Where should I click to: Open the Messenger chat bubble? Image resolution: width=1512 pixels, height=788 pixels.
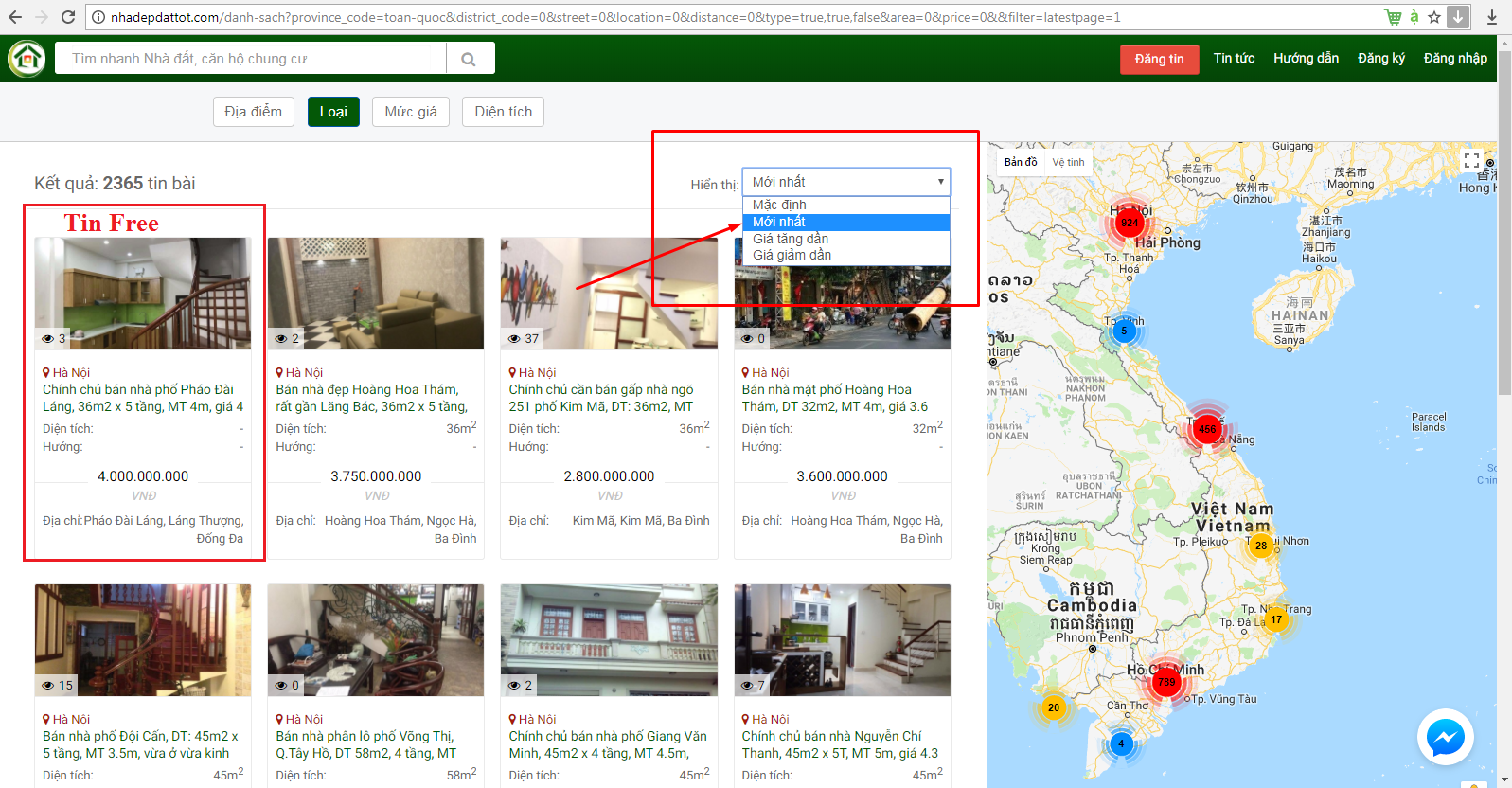point(1446,737)
